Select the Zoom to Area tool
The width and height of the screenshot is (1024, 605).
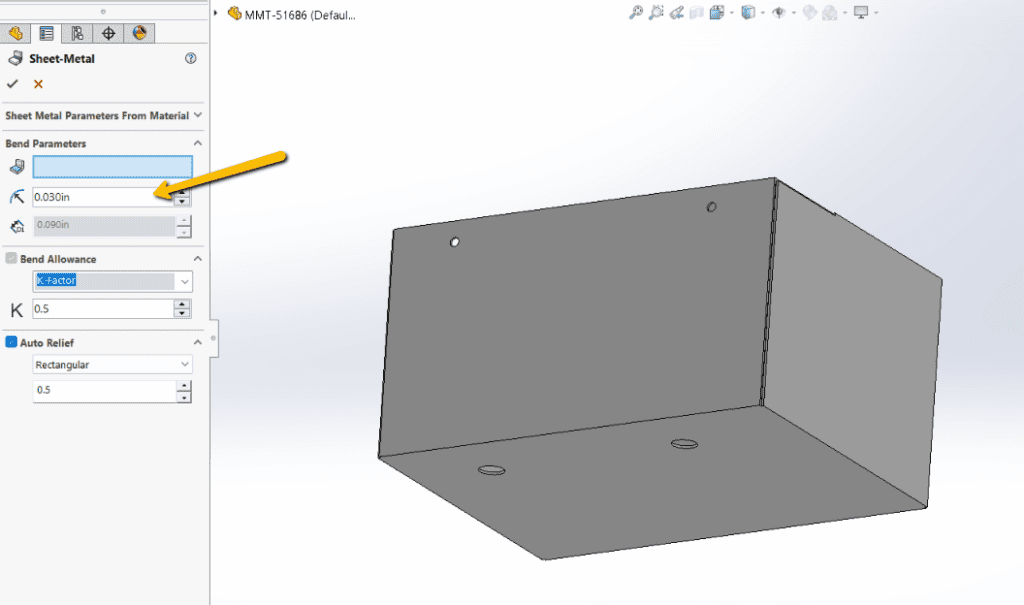click(x=655, y=9)
